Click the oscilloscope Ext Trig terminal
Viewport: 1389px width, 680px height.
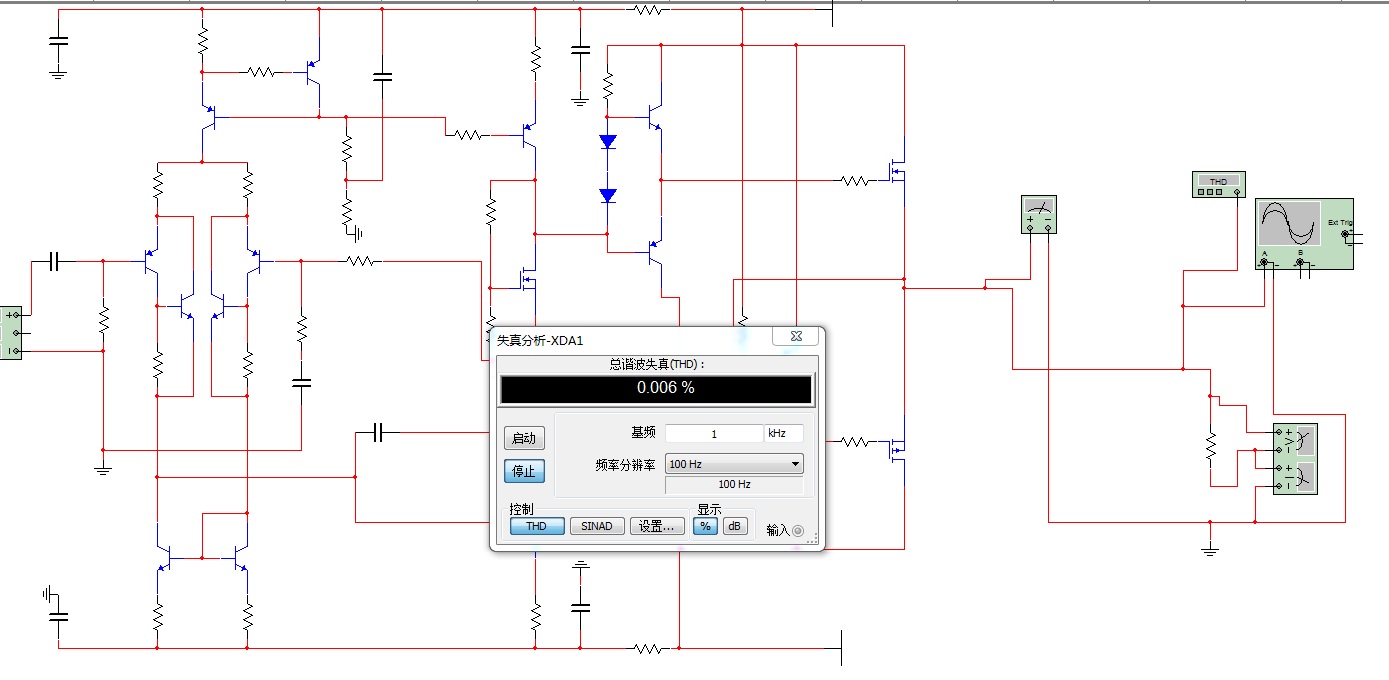(x=1347, y=233)
